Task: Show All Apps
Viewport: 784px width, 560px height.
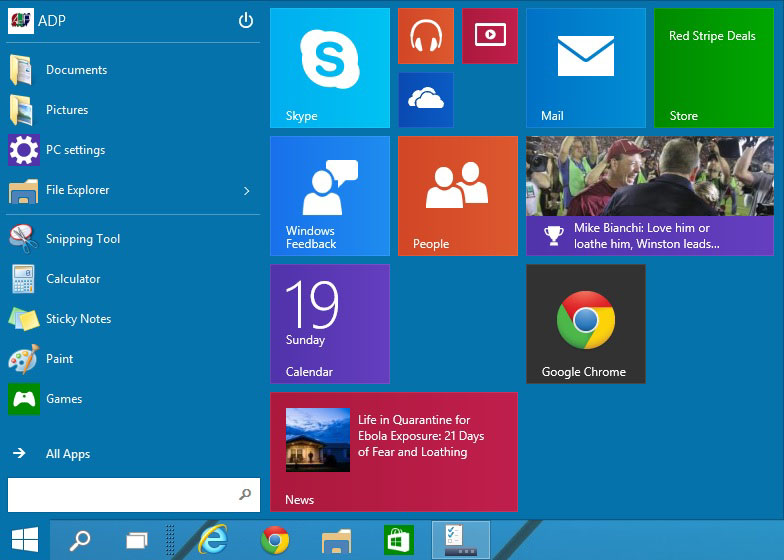Action: pos(133,454)
